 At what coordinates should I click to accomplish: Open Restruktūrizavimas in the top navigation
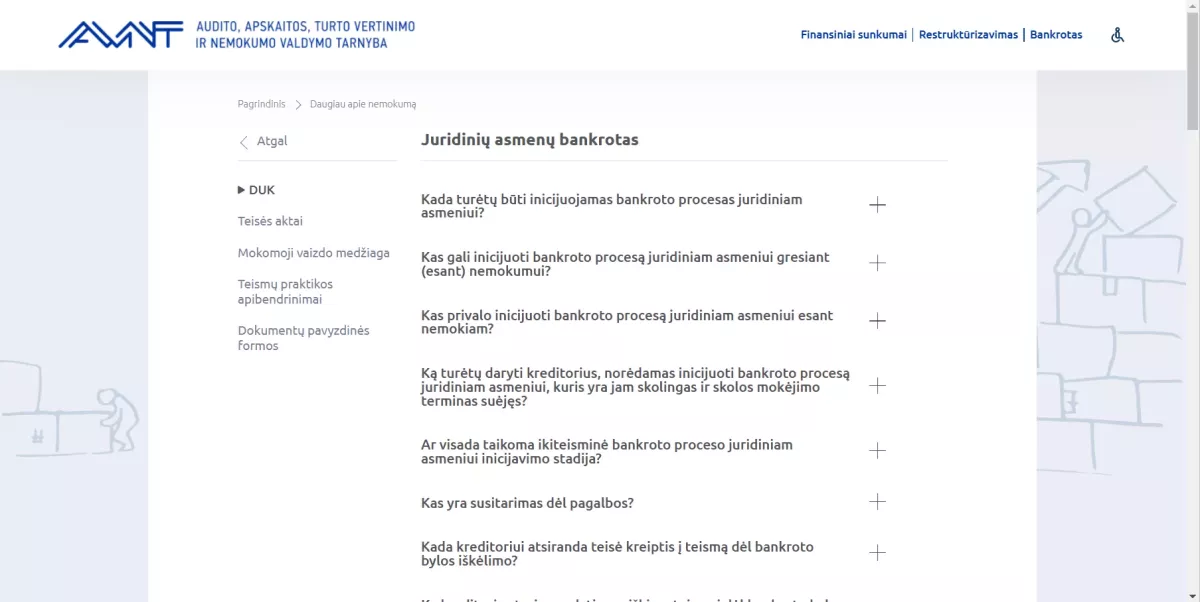coord(967,34)
